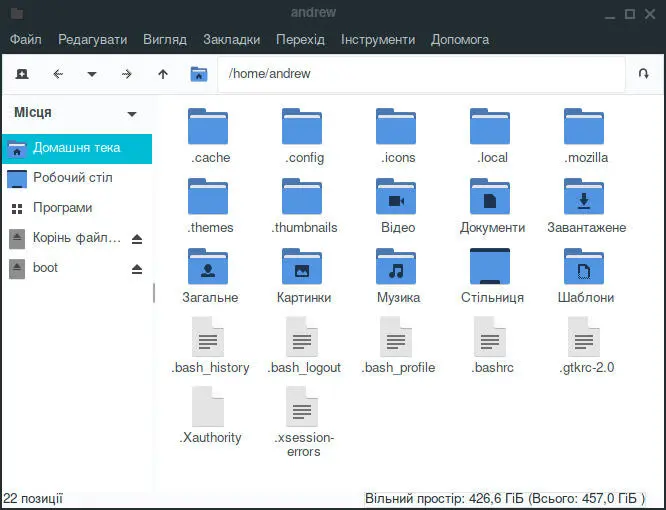
Task: Select the Картинки pictures folder icon
Action: [302, 267]
